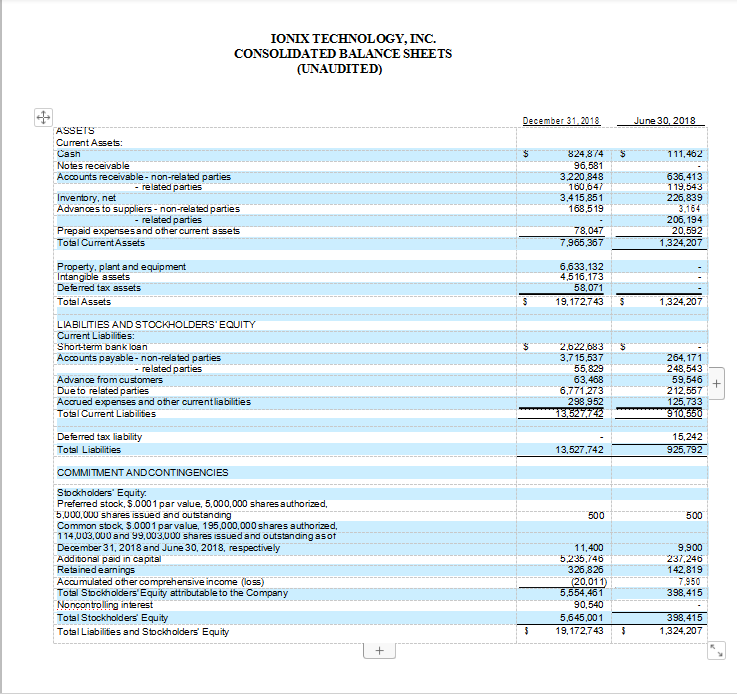Screen dimensions: 737x694
Task: Click the Notes receivable label
Action: point(93,166)
